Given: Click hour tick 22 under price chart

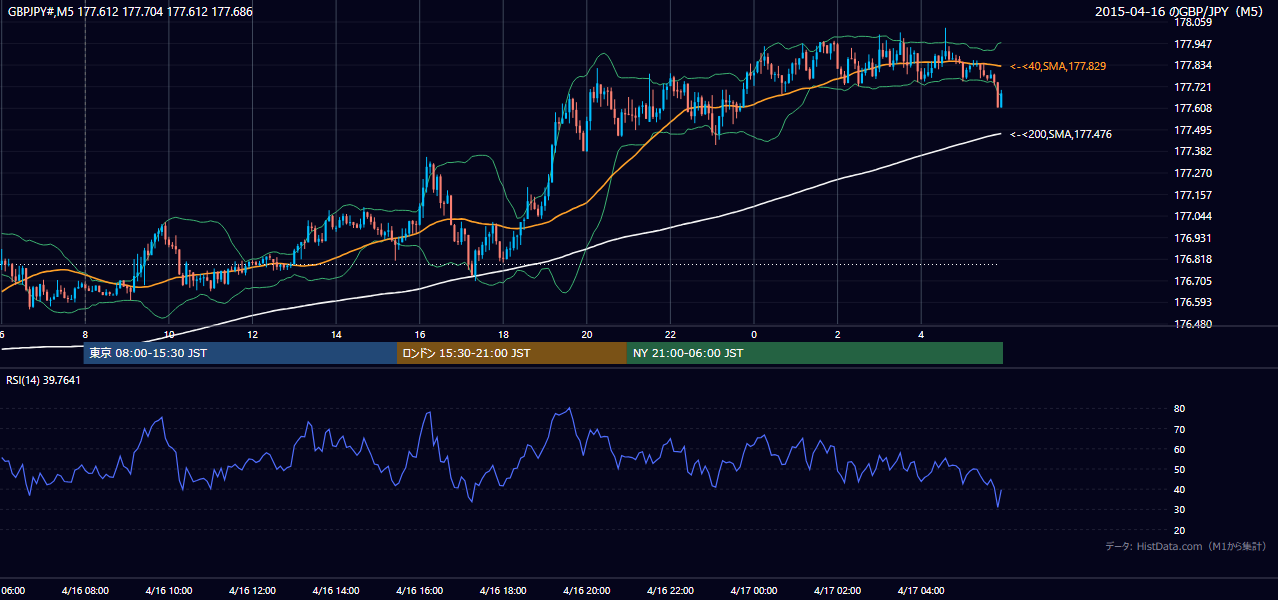Looking at the screenshot, I should coord(671,335).
